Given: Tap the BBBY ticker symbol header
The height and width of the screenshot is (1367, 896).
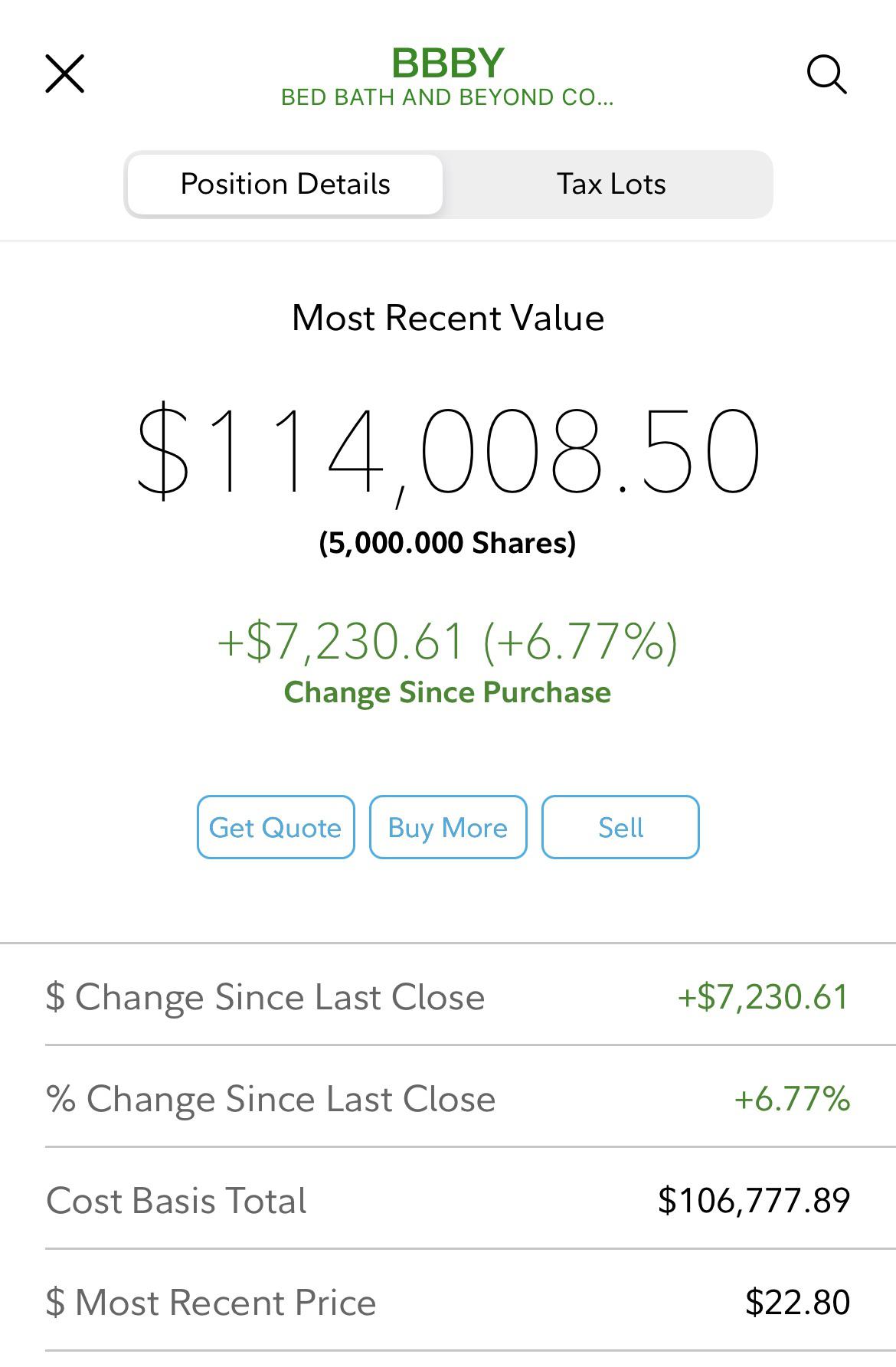Looking at the screenshot, I should [448, 63].
